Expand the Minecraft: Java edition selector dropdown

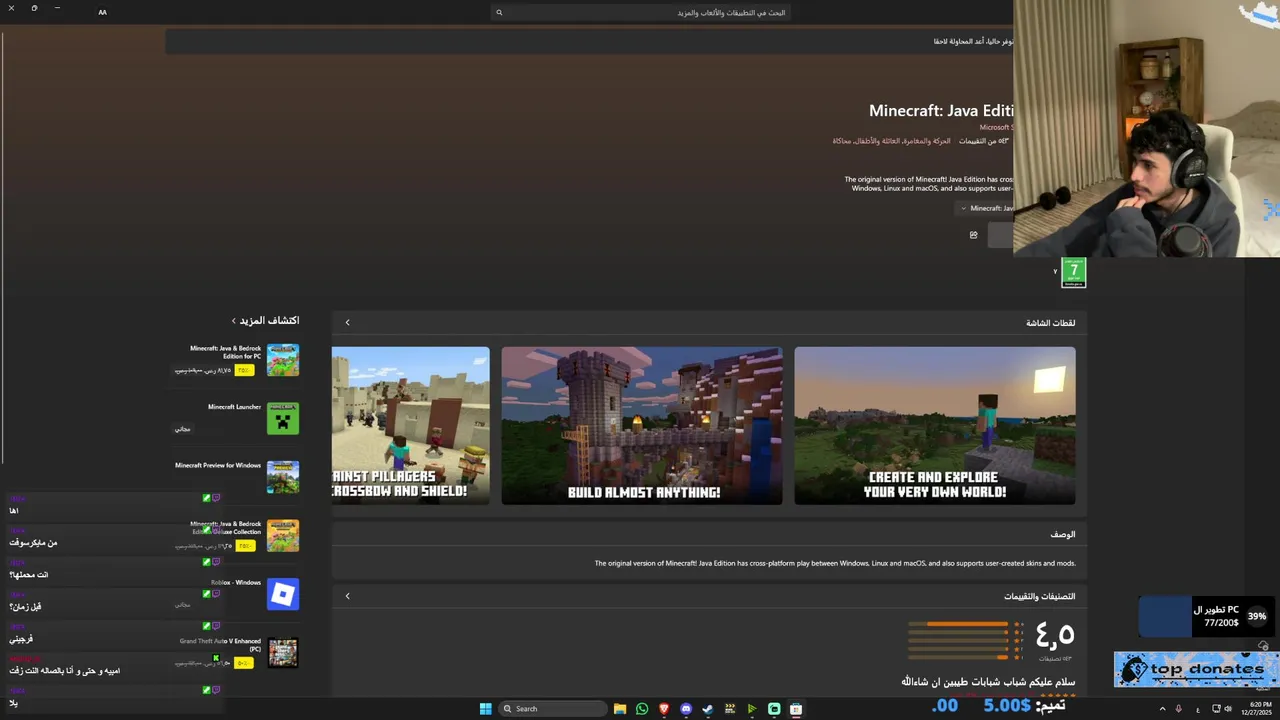pos(985,208)
